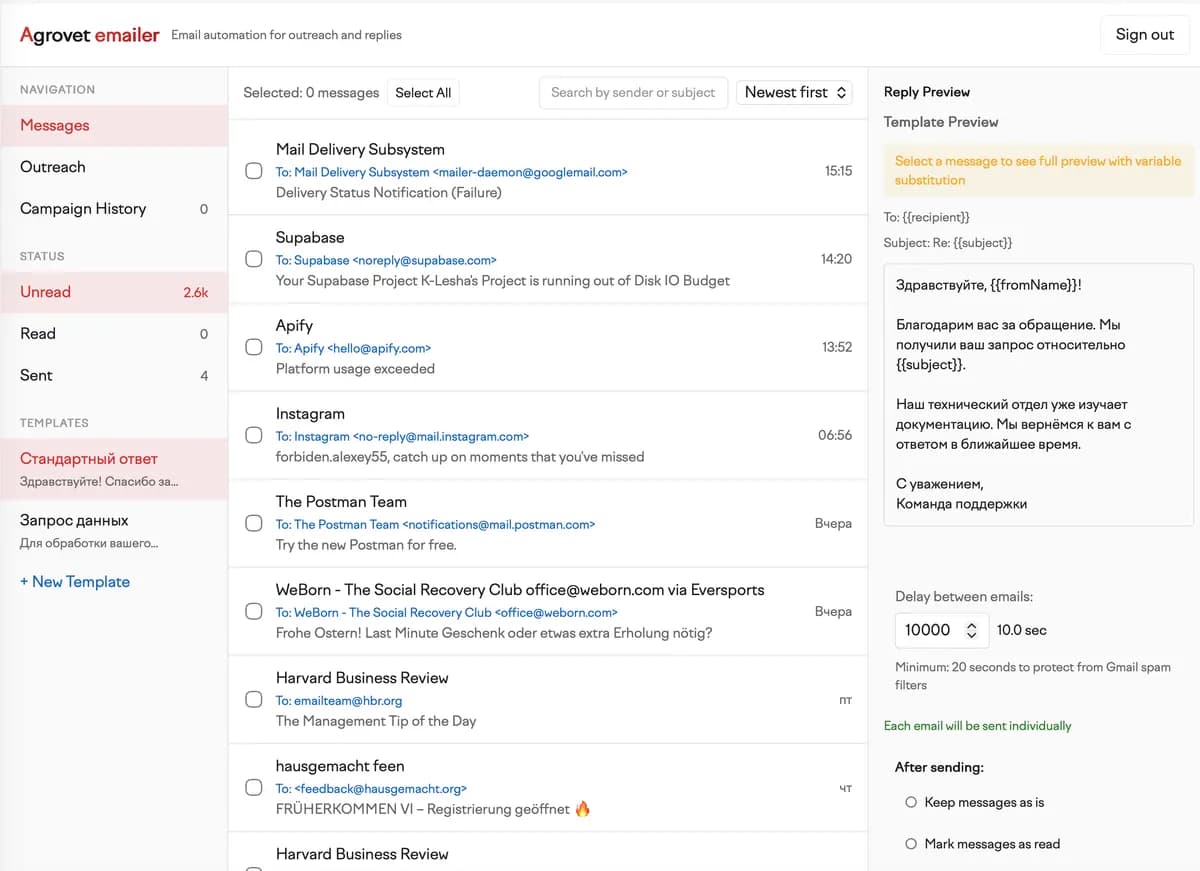Click the Each email will be sent individually note
1200x871 pixels.
pos(977,726)
